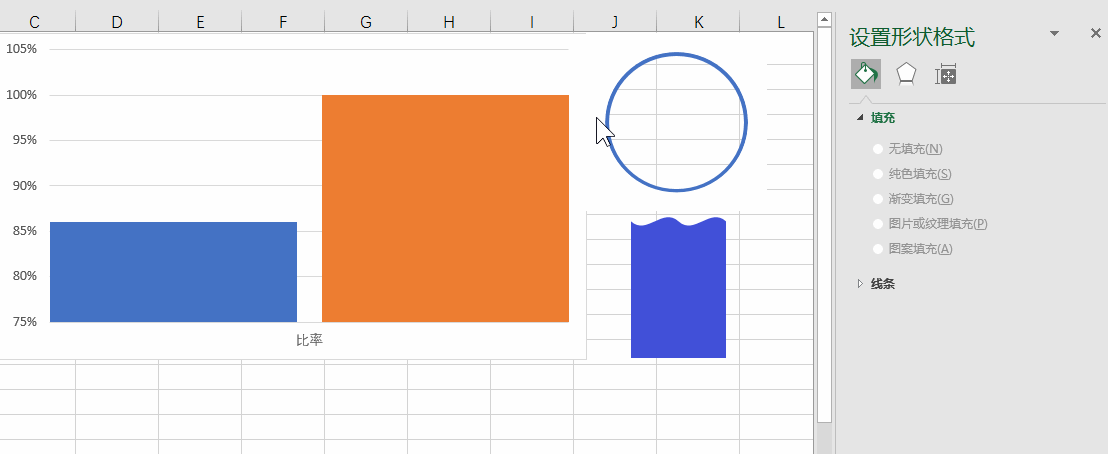Open the Fill & Line tab icon
This screenshot has width=1108, height=454.
866,74
